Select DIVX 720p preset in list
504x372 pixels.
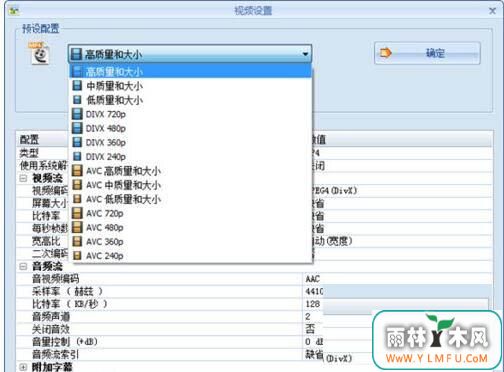tap(192, 114)
